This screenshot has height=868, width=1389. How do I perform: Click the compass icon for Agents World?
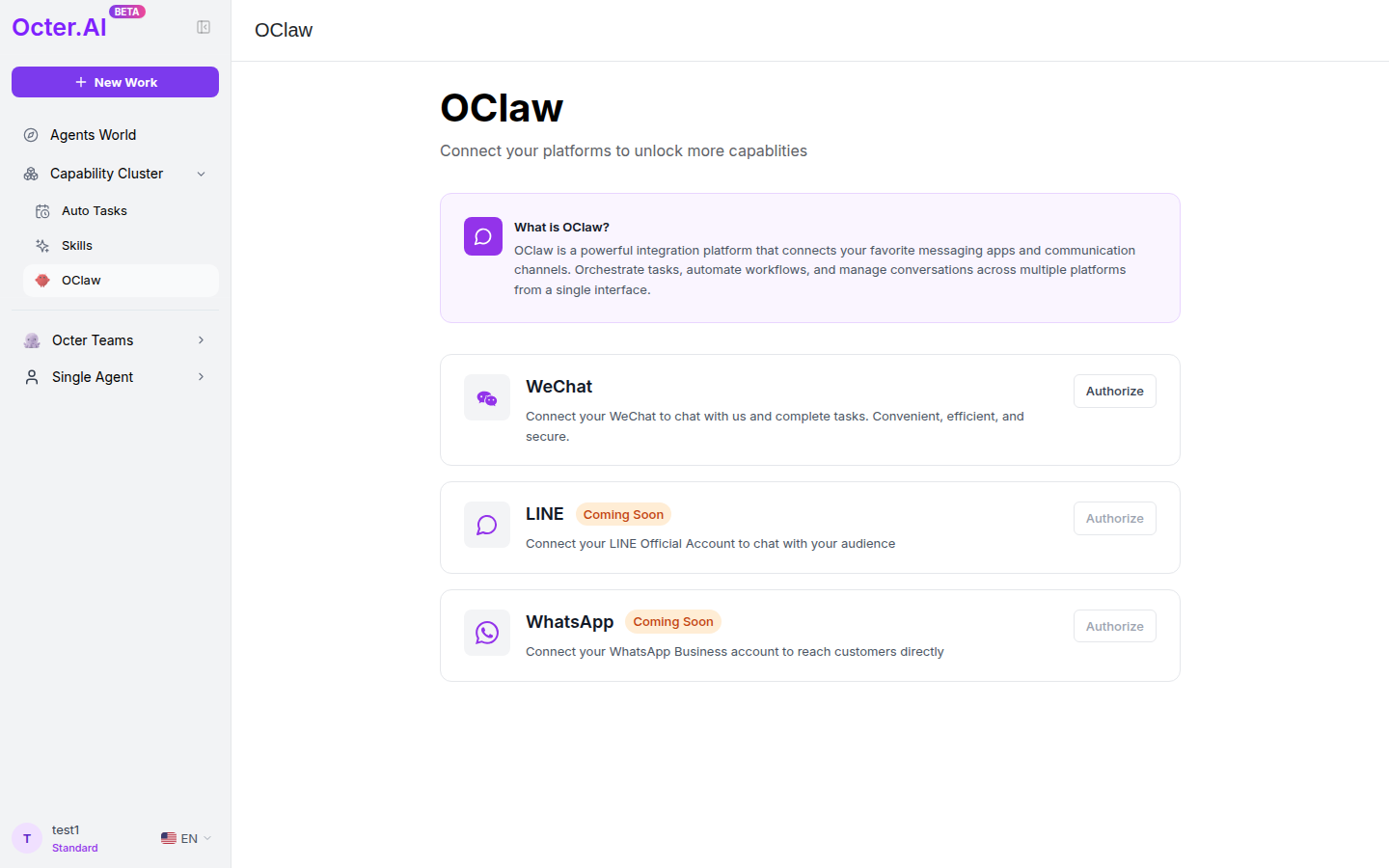pyautogui.click(x=31, y=135)
